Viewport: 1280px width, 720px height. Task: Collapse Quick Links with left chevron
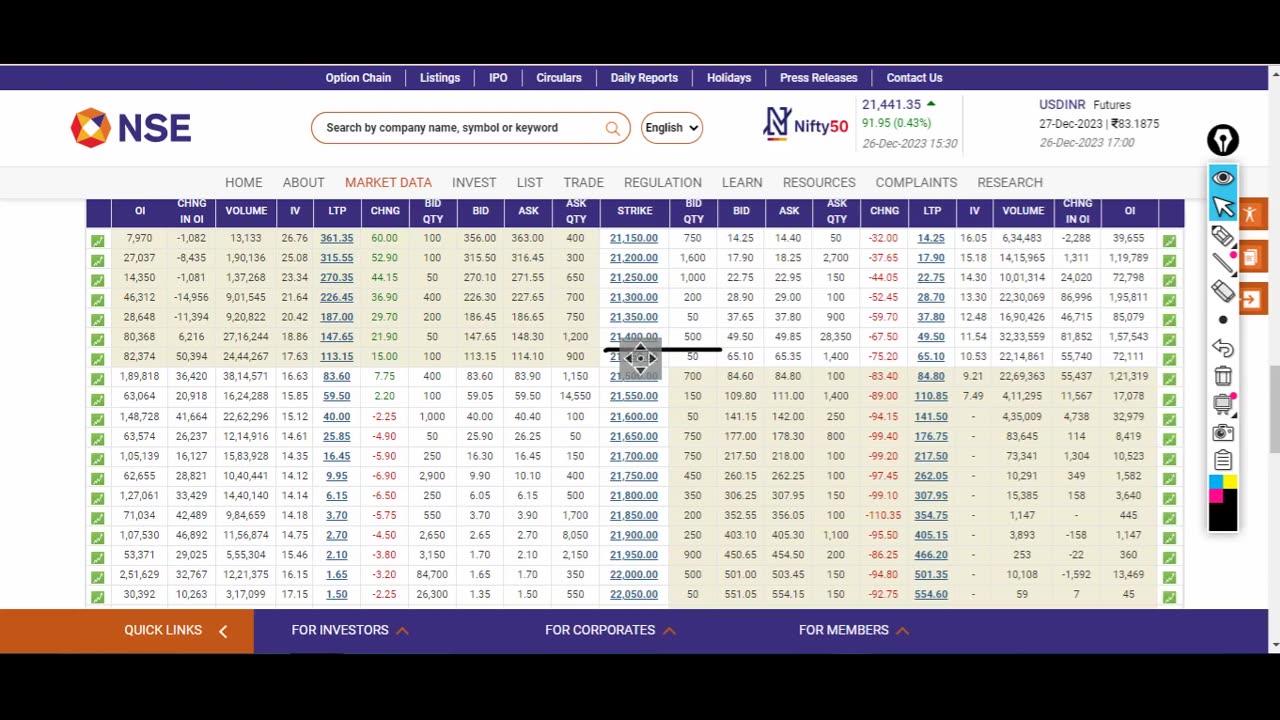click(x=223, y=631)
